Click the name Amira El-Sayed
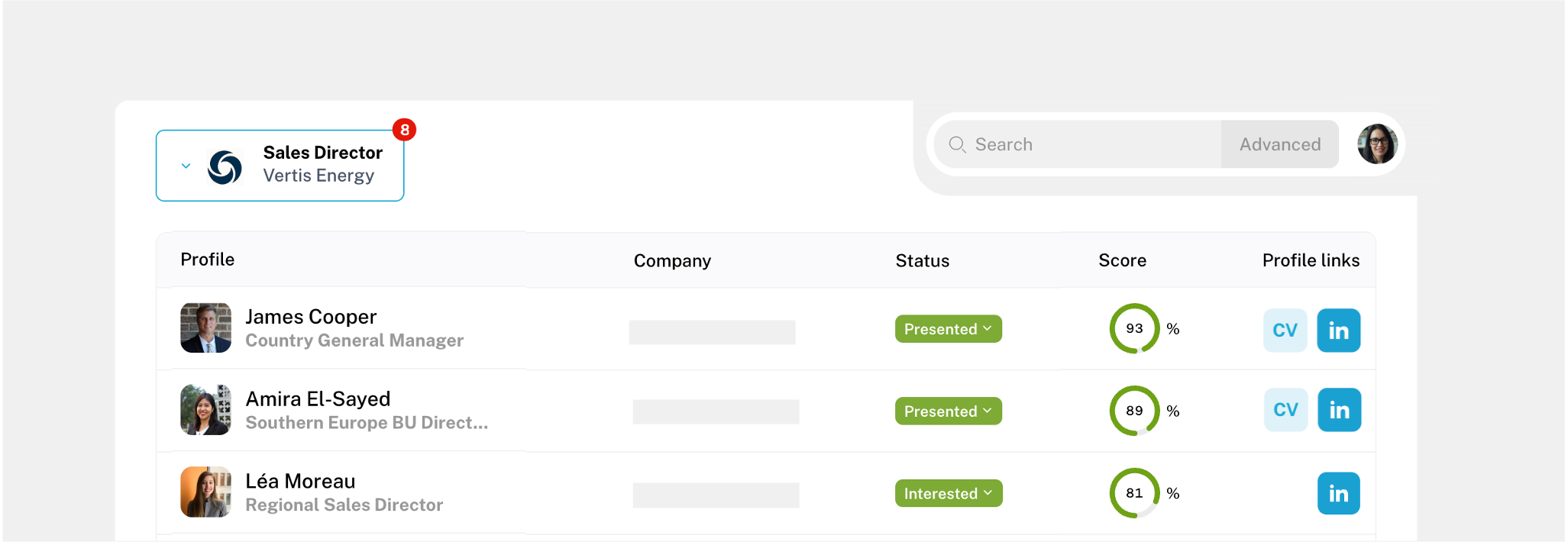 [x=318, y=399]
